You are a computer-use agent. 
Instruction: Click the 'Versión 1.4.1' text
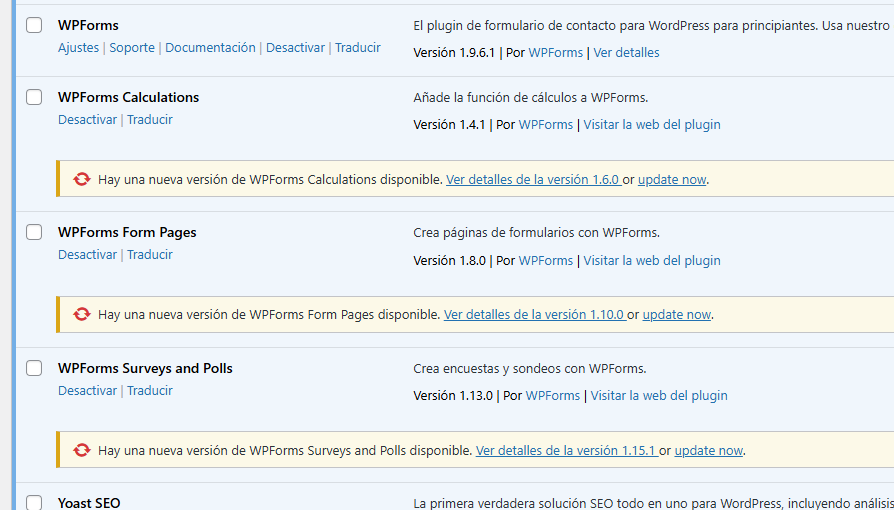pyautogui.click(x=449, y=124)
